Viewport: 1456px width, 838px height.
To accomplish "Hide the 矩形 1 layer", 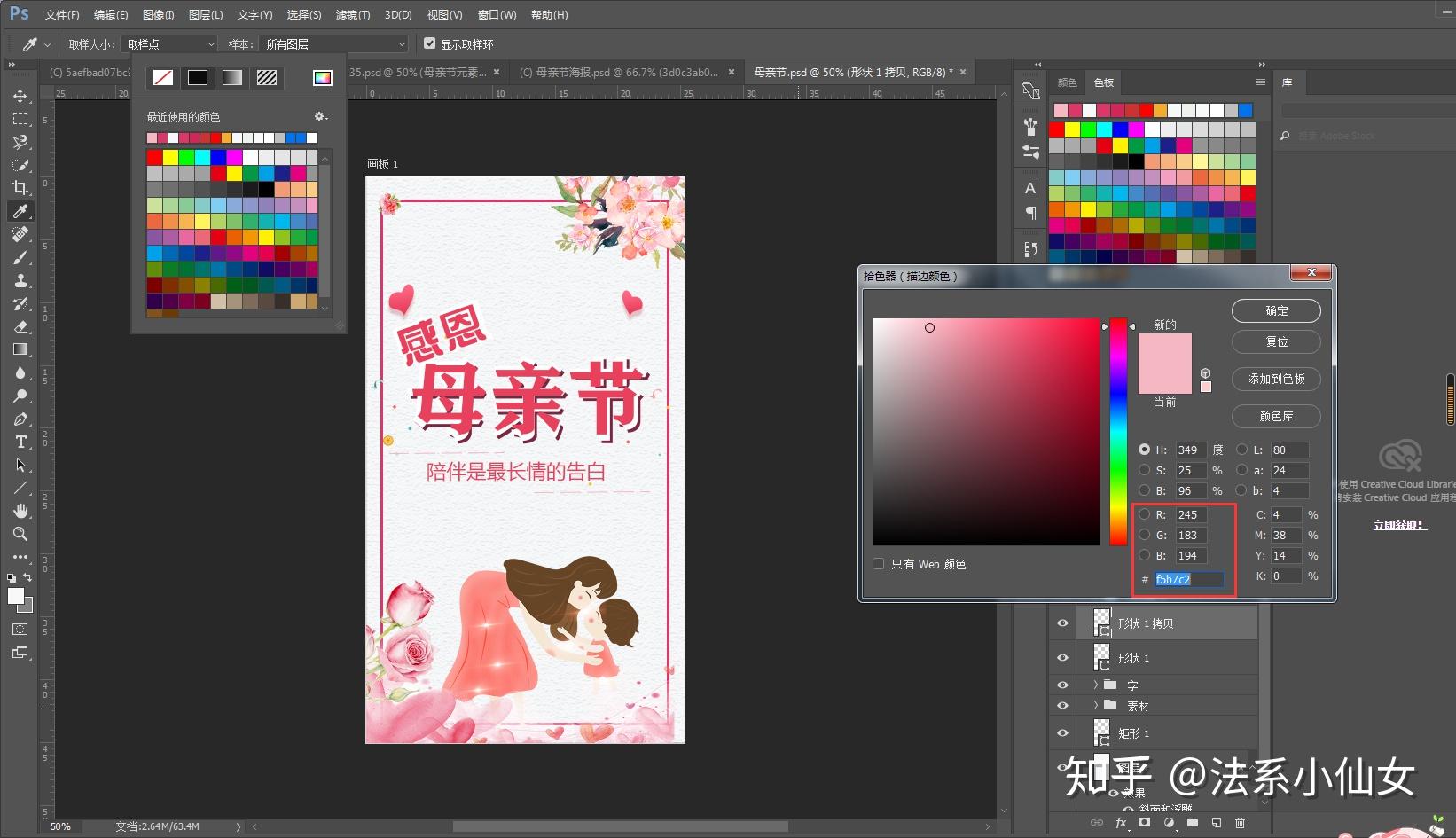I will point(1062,733).
